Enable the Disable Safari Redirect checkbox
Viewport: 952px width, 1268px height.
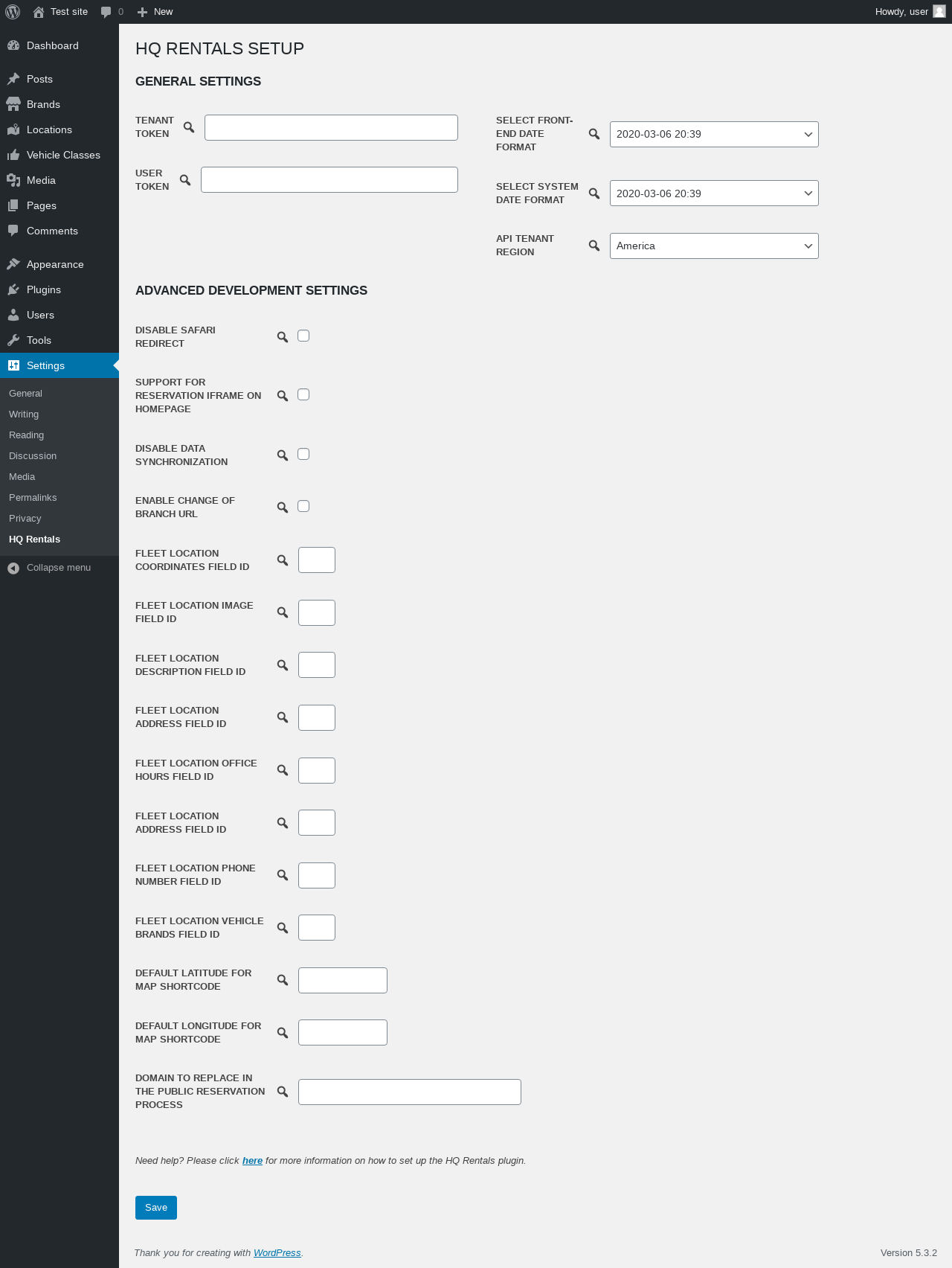click(x=303, y=336)
